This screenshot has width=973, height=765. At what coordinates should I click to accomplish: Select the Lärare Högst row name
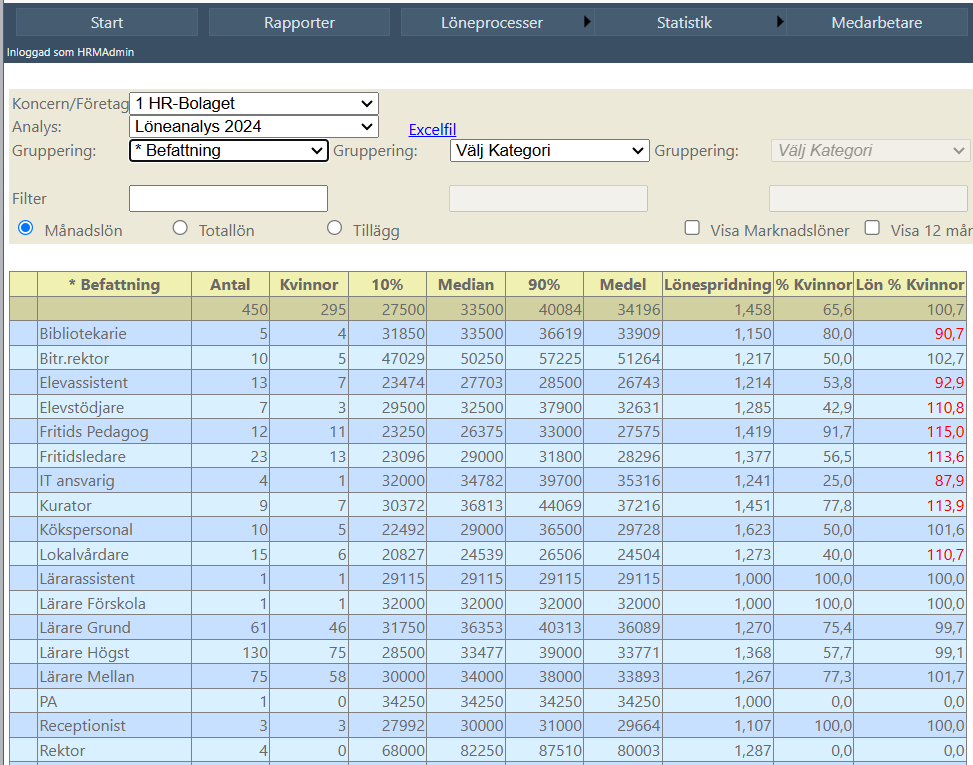tap(84, 653)
